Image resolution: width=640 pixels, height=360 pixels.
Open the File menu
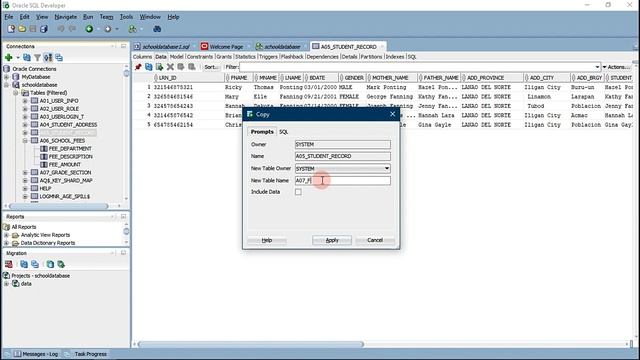(9, 17)
